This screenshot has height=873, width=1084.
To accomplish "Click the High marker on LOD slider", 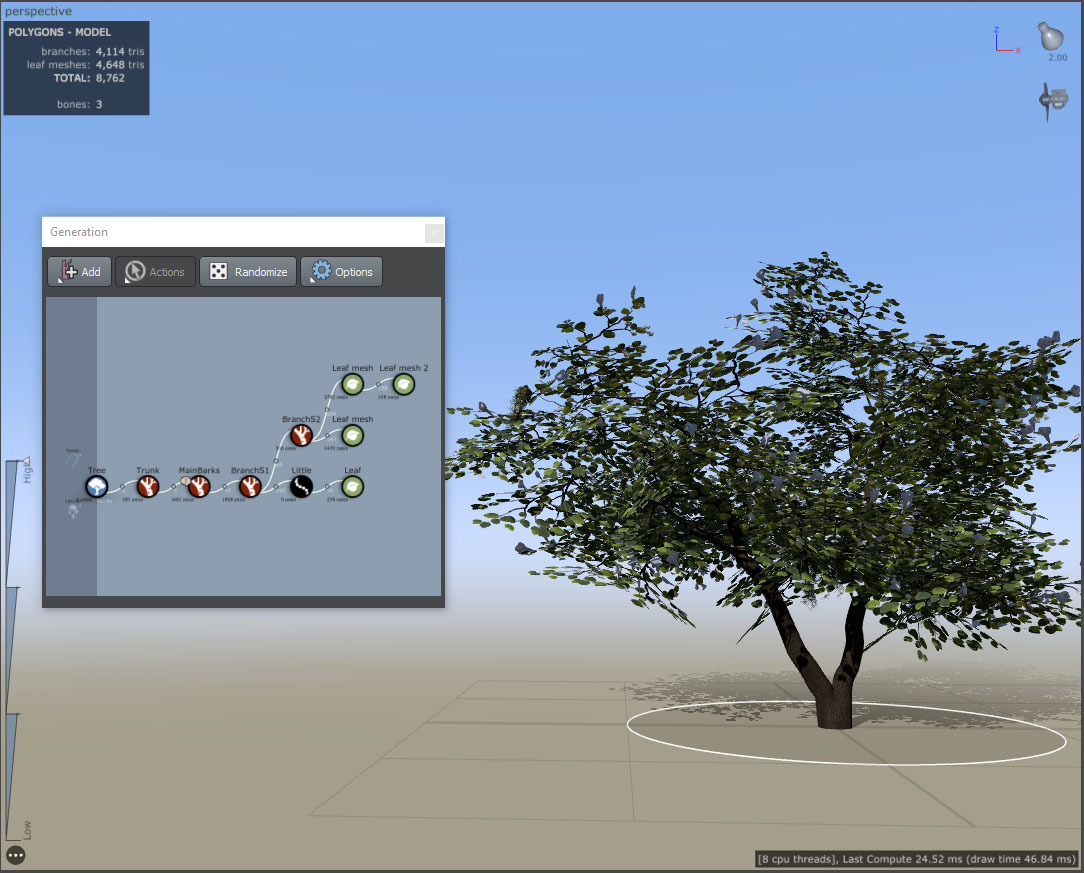I will [27, 461].
